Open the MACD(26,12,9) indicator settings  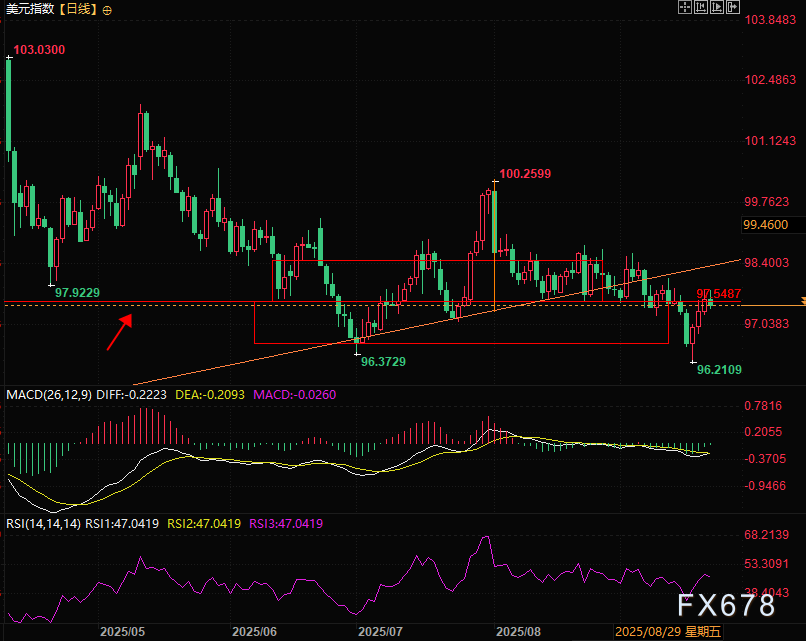(x=49, y=395)
